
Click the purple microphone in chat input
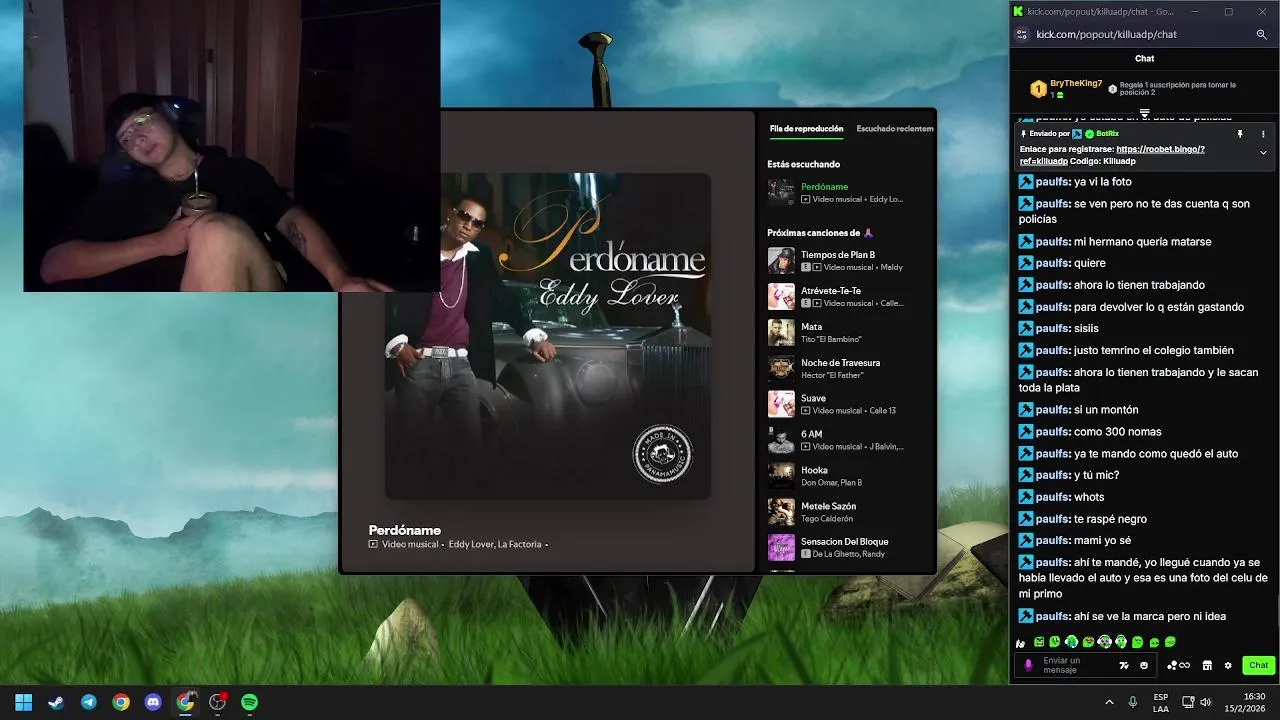(x=1028, y=665)
